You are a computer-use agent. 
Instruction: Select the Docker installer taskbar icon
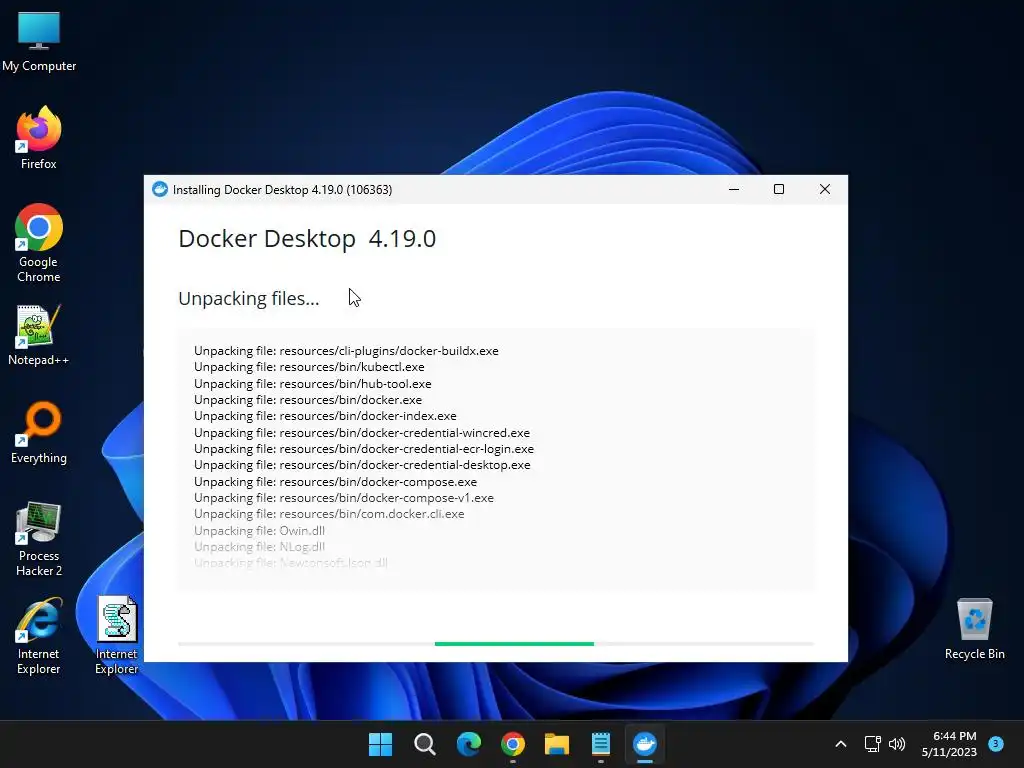click(645, 744)
